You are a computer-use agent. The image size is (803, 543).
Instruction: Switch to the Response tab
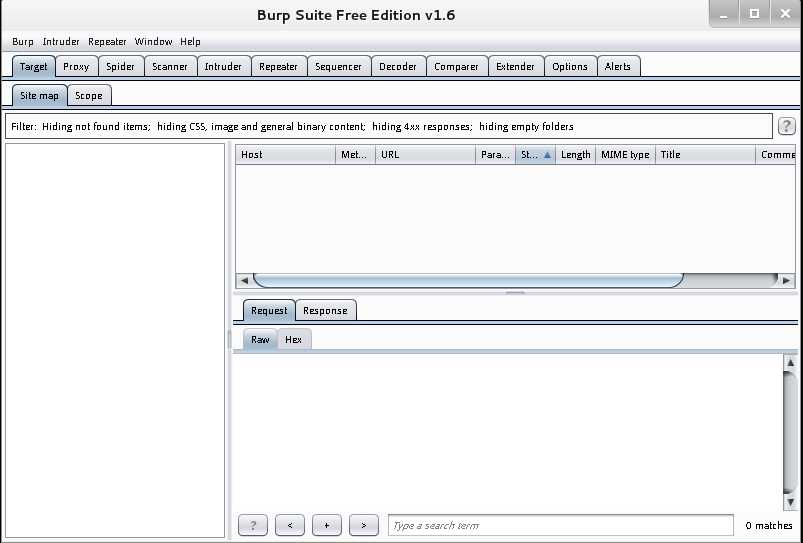click(x=325, y=310)
